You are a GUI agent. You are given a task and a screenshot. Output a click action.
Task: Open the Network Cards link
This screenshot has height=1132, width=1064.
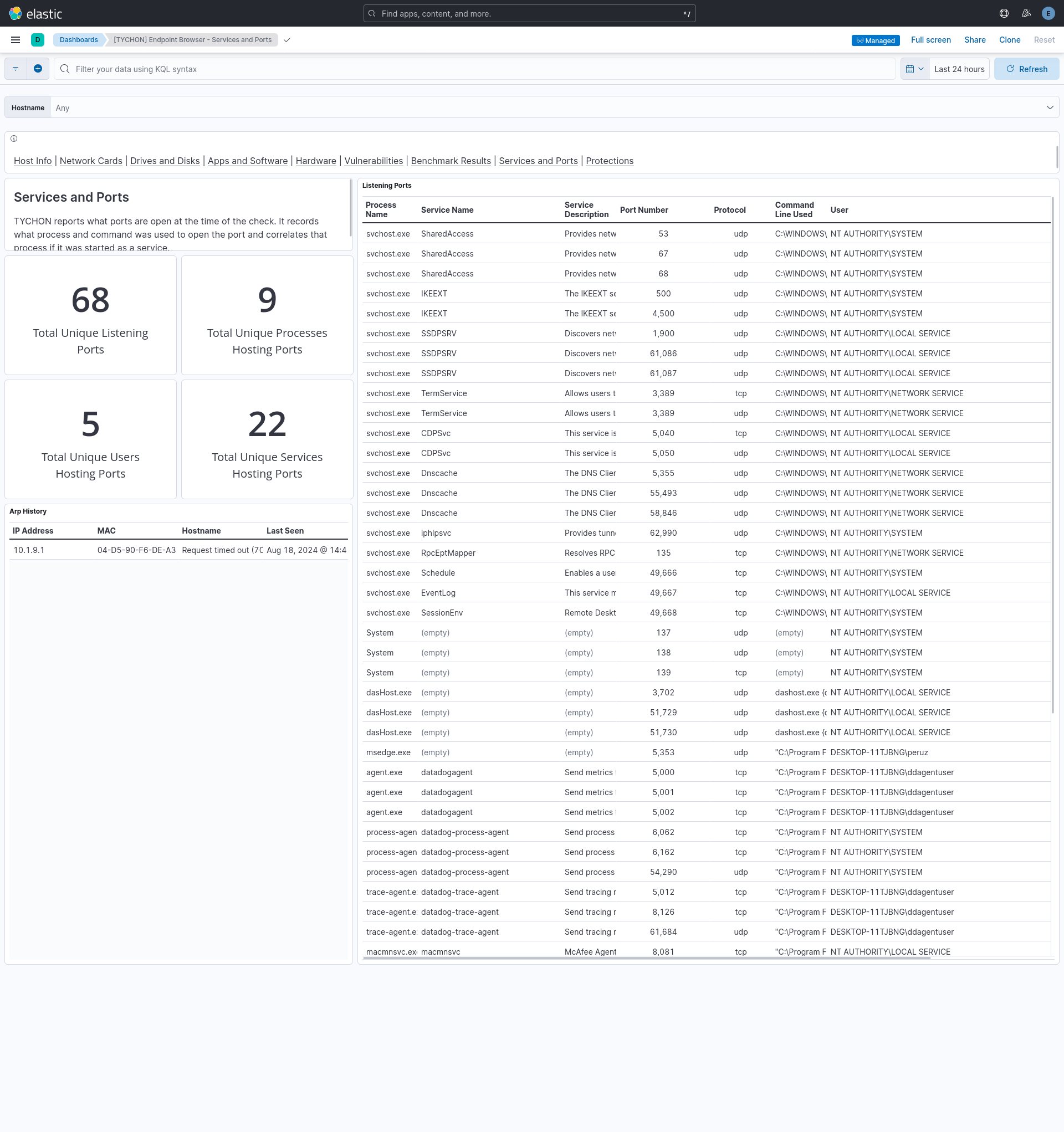[90, 161]
